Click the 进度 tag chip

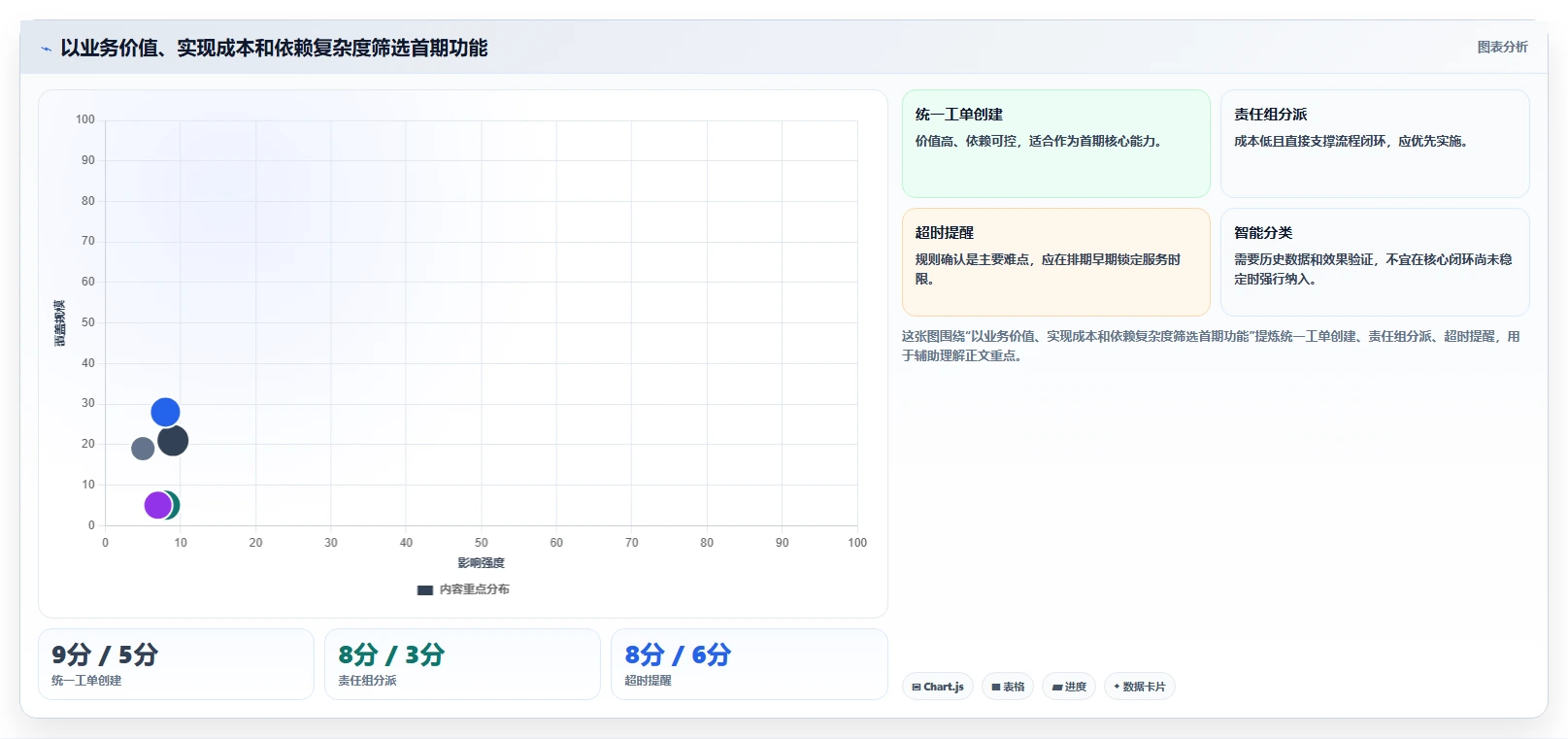click(x=1069, y=687)
